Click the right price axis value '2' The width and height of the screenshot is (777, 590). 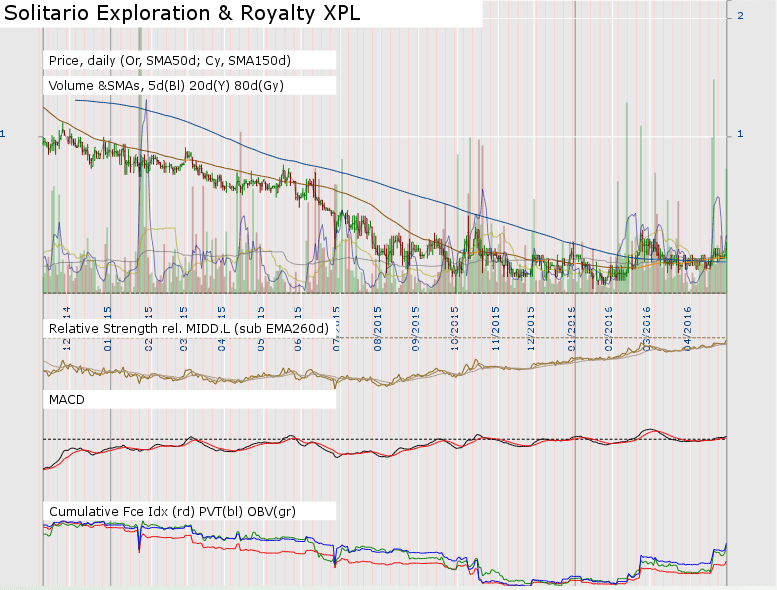pos(740,16)
